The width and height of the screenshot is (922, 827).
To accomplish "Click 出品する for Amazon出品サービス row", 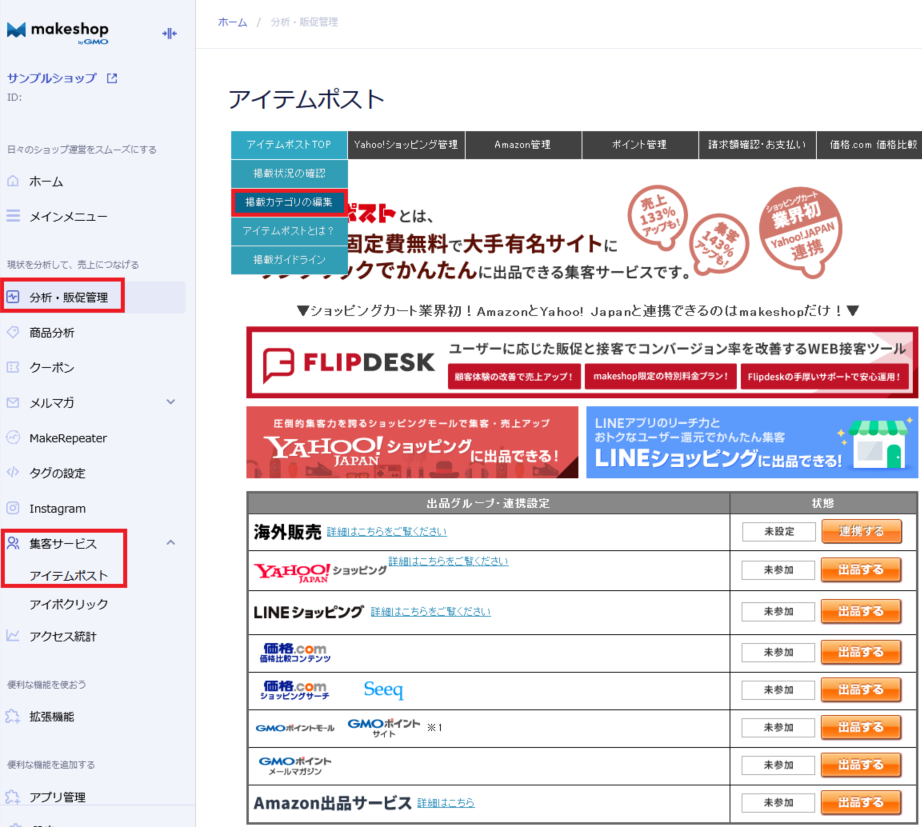I will [x=861, y=803].
